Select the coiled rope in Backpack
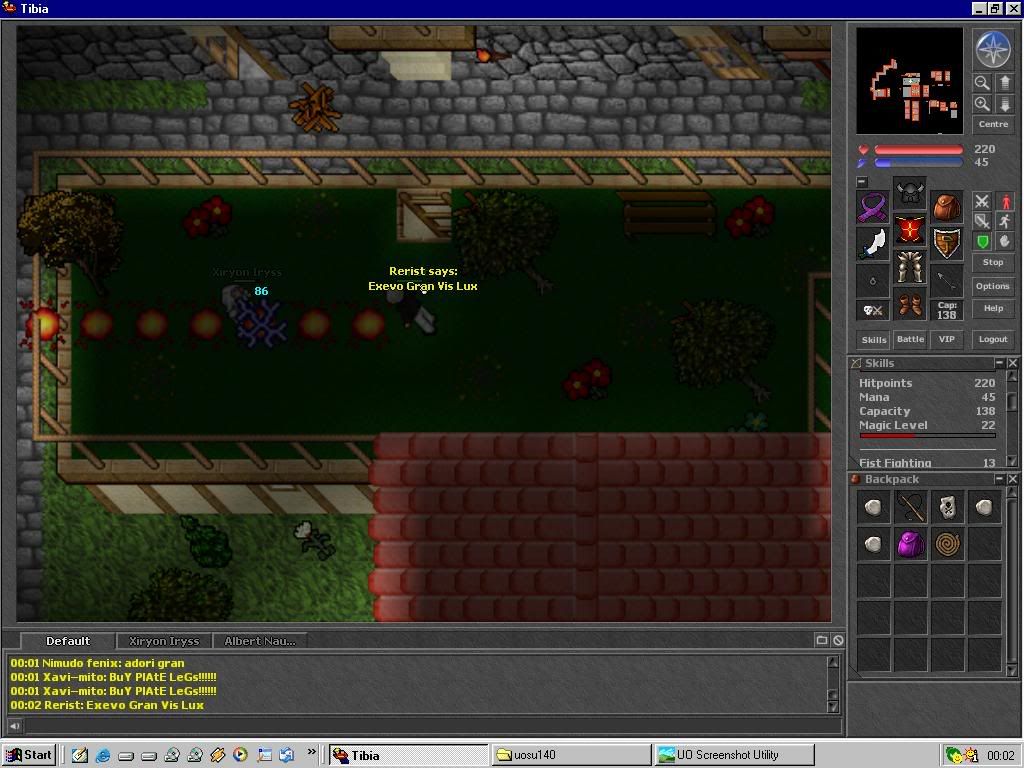1024x768 pixels. (947, 544)
